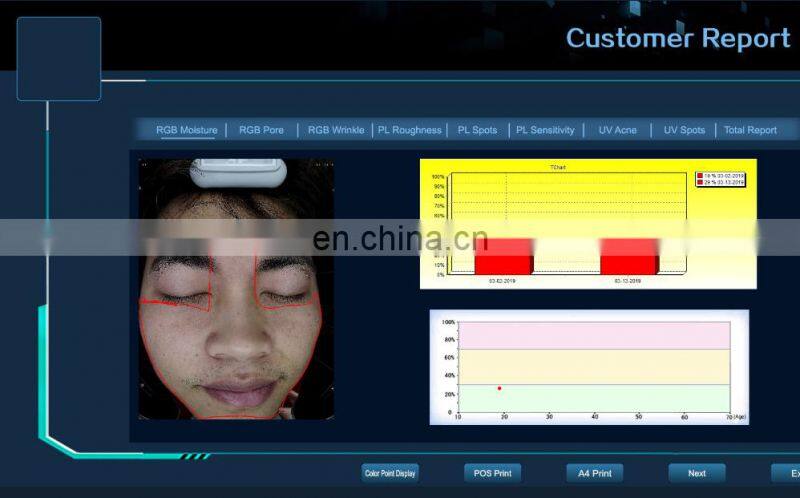This screenshot has width=800, height=498.
Task: View the Total Report tab
Action: click(x=750, y=130)
